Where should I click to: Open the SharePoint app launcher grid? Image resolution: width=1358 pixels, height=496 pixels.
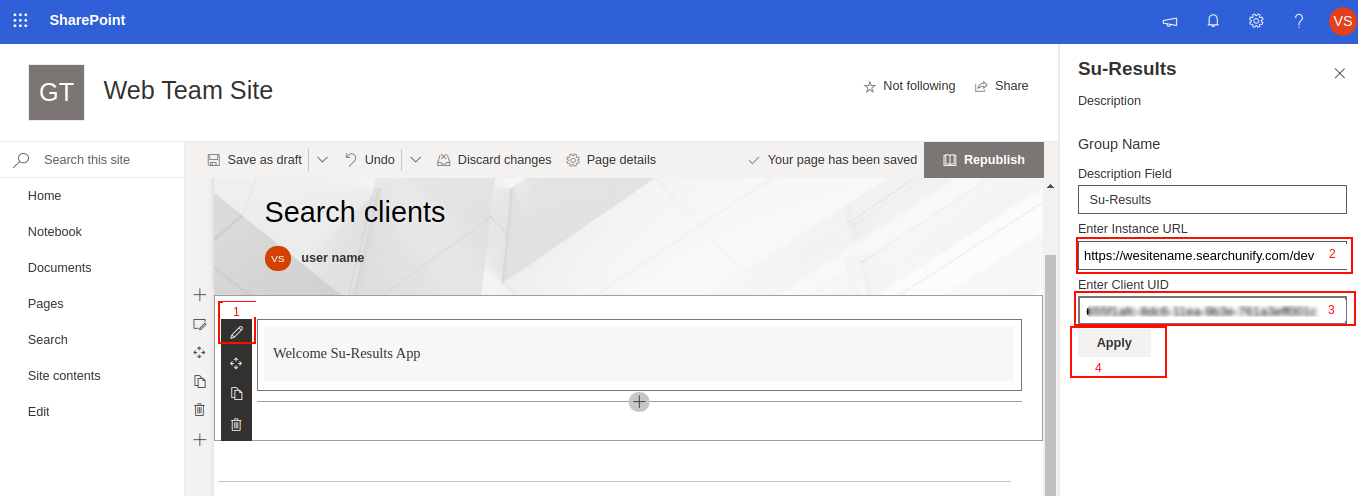[x=20, y=21]
